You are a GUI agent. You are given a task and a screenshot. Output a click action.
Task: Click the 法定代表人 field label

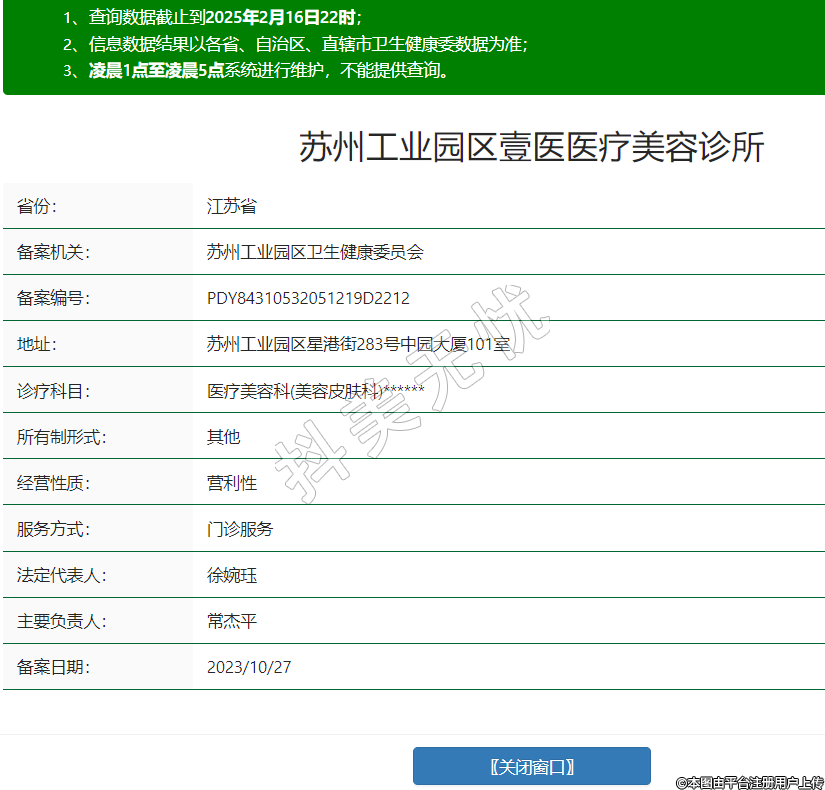(x=61, y=575)
